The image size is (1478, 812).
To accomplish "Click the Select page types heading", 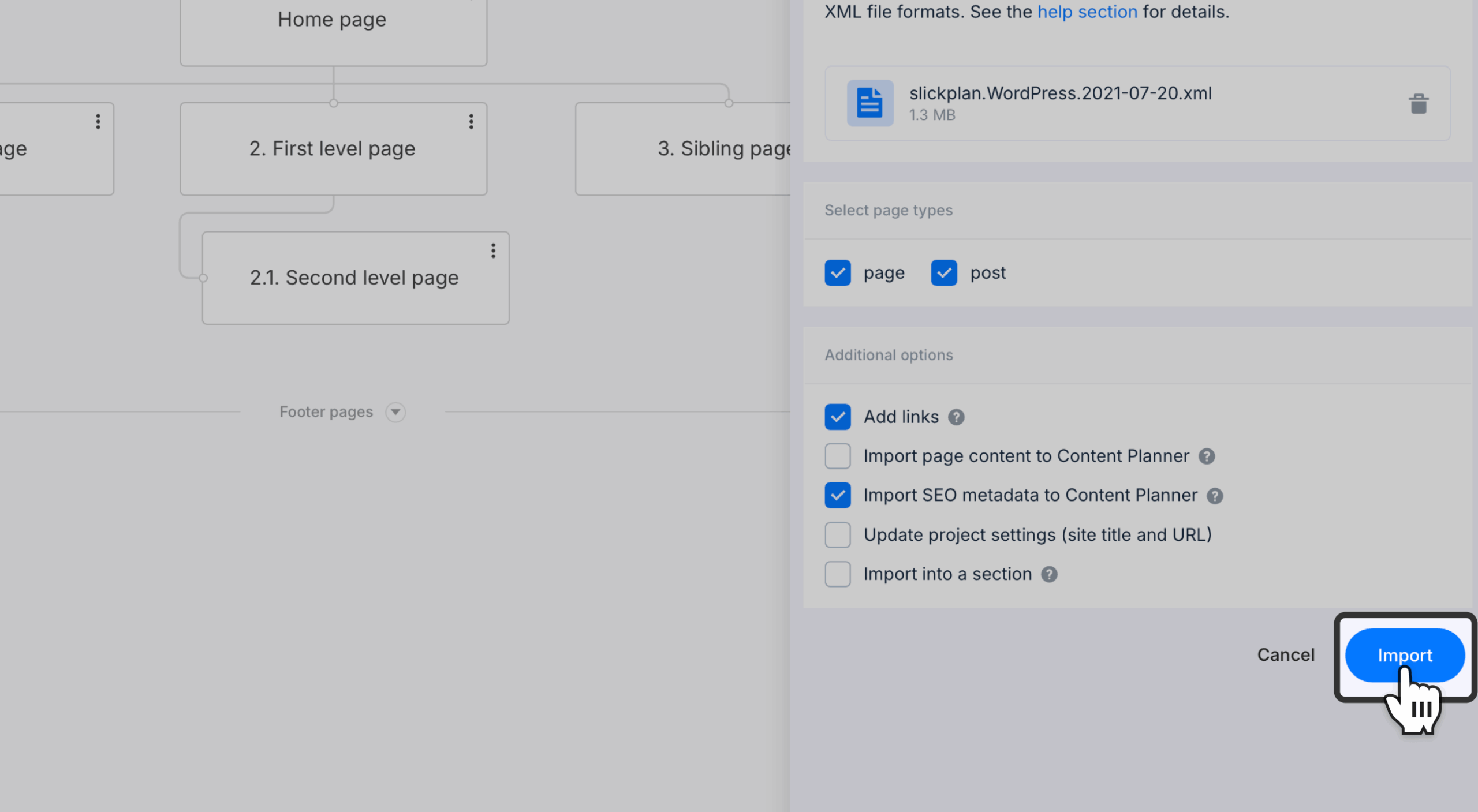I will click(x=889, y=210).
